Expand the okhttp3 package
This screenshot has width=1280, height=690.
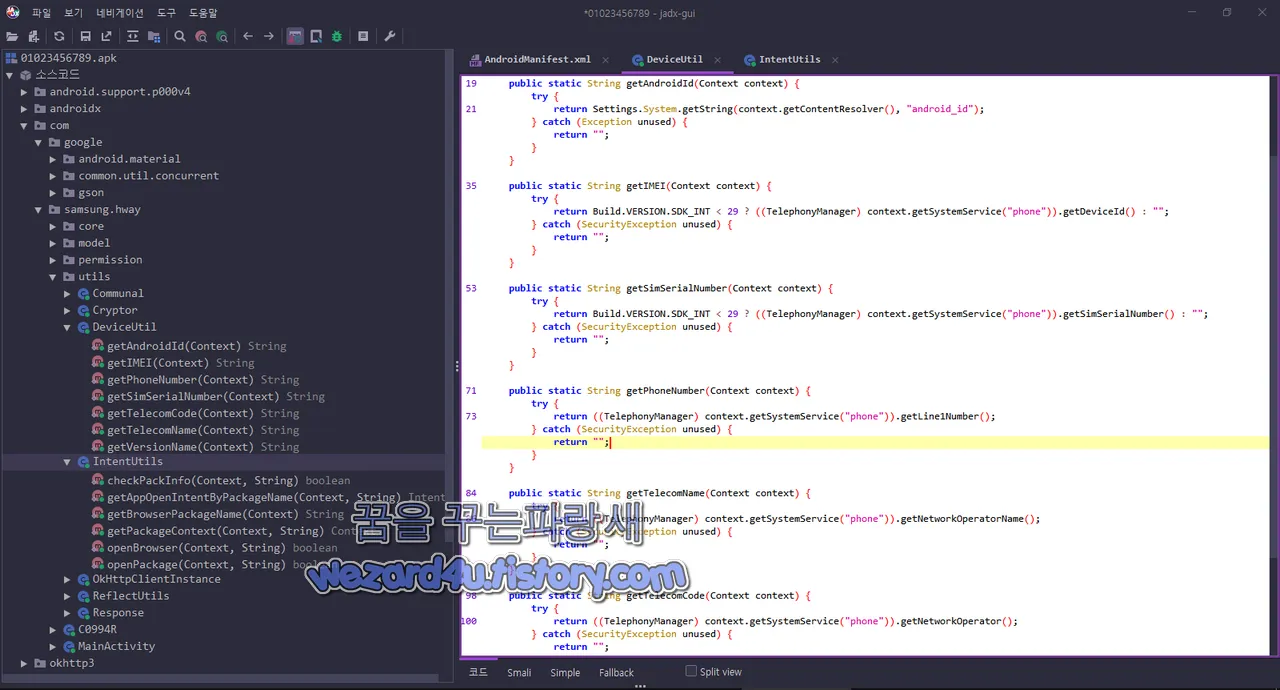(25, 663)
